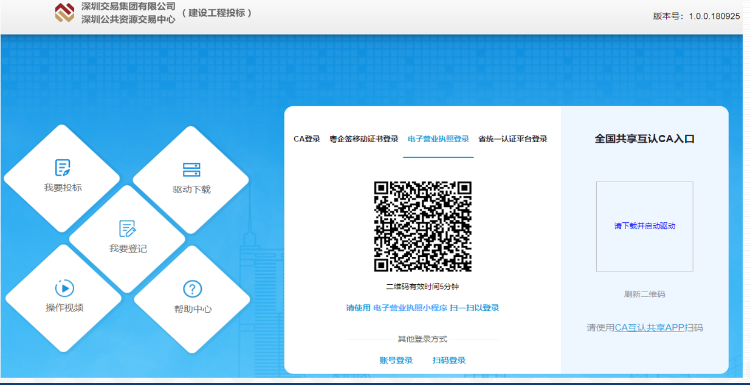
Task: Click the 二维码有效时间5分钟 text
Action: pyautogui.click(x=423, y=287)
